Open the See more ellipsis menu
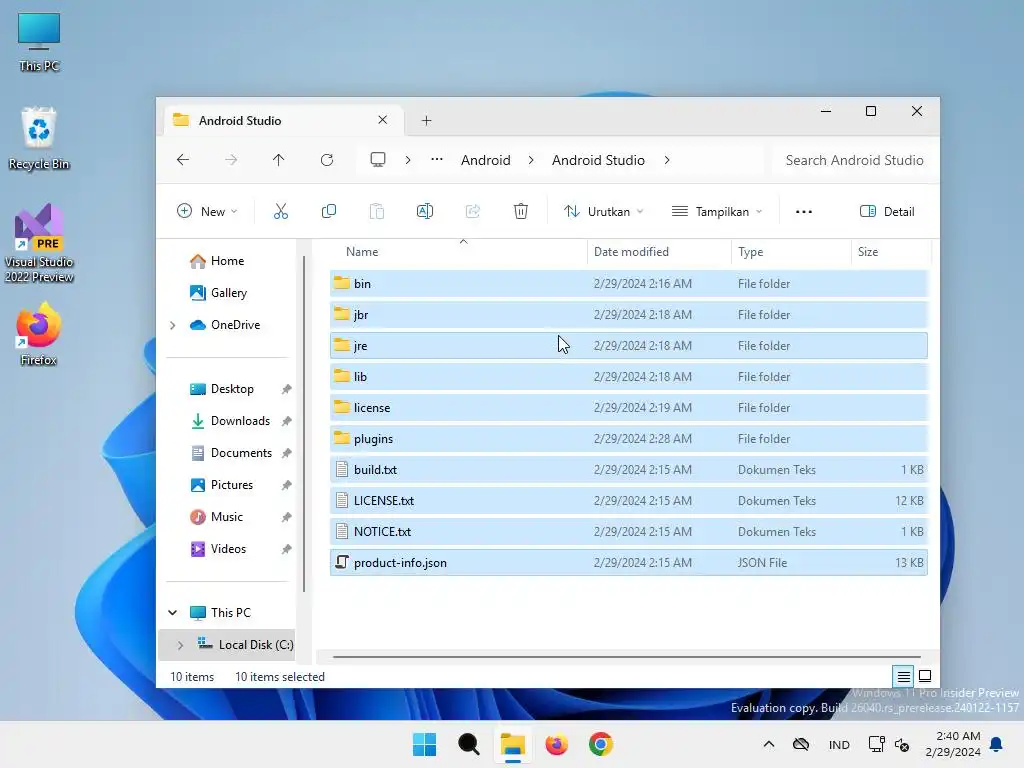1024x768 pixels. click(804, 212)
